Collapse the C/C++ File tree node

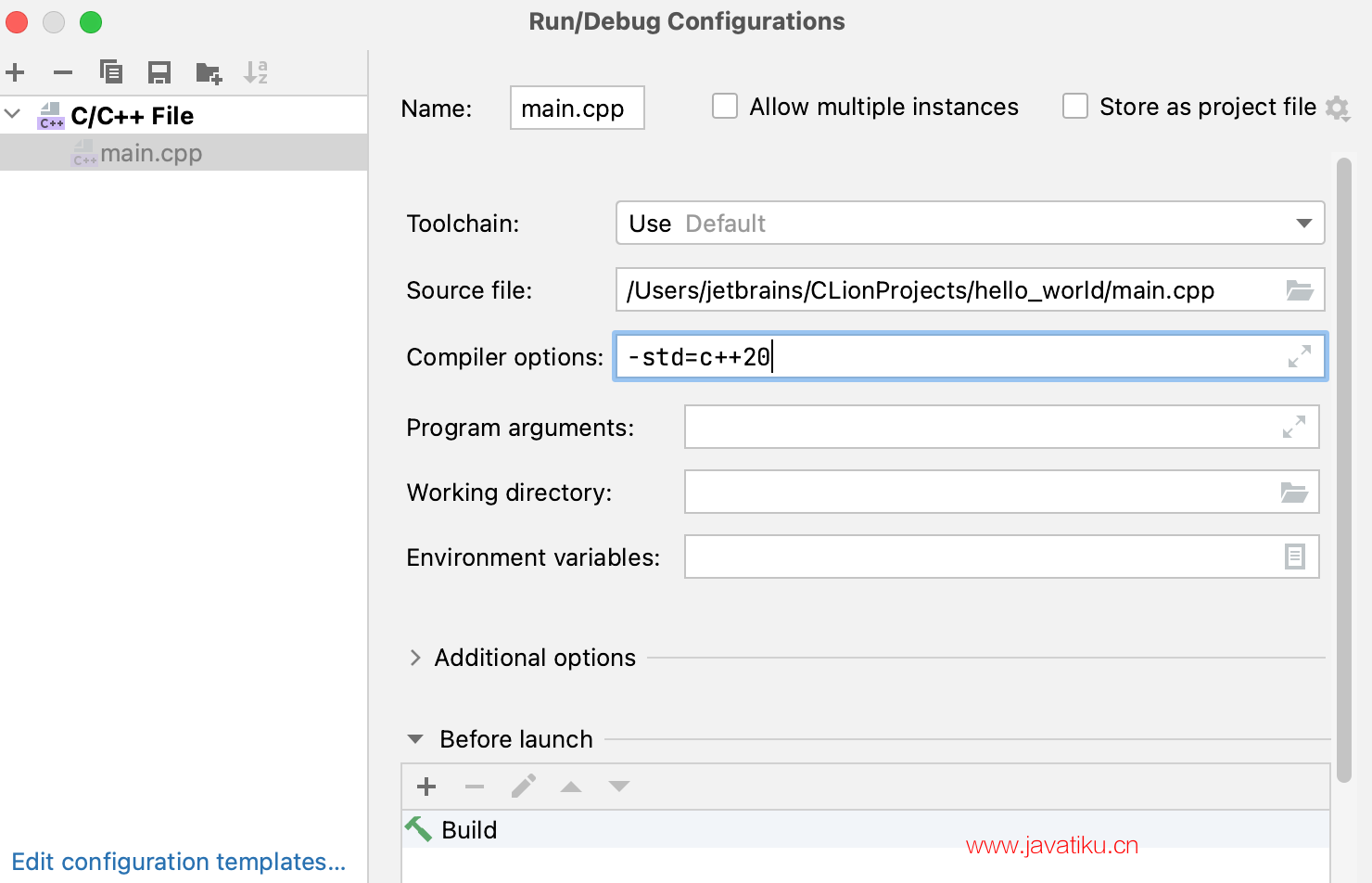13,114
